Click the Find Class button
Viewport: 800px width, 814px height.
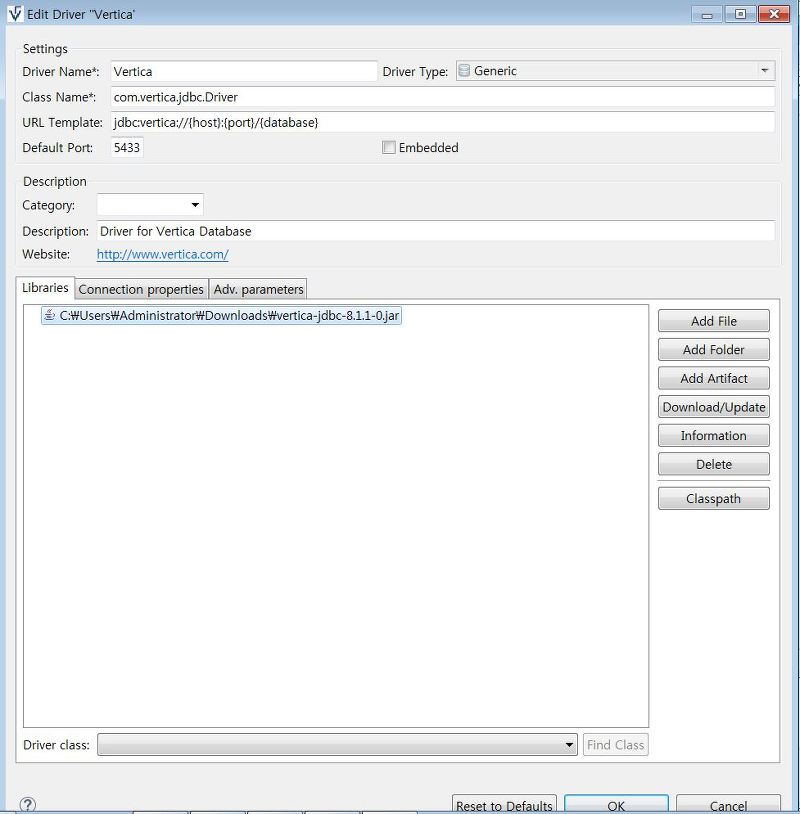pos(615,744)
